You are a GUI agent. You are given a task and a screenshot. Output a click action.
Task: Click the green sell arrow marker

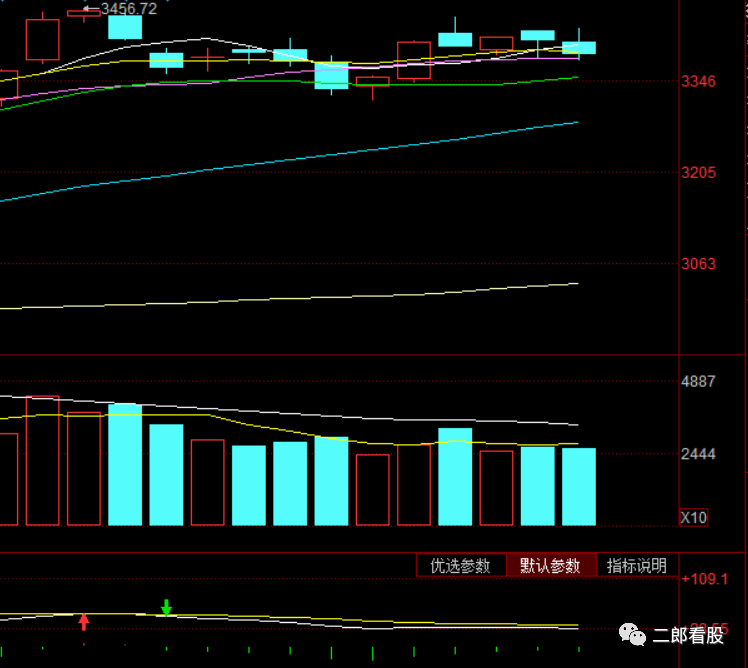(x=166, y=607)
